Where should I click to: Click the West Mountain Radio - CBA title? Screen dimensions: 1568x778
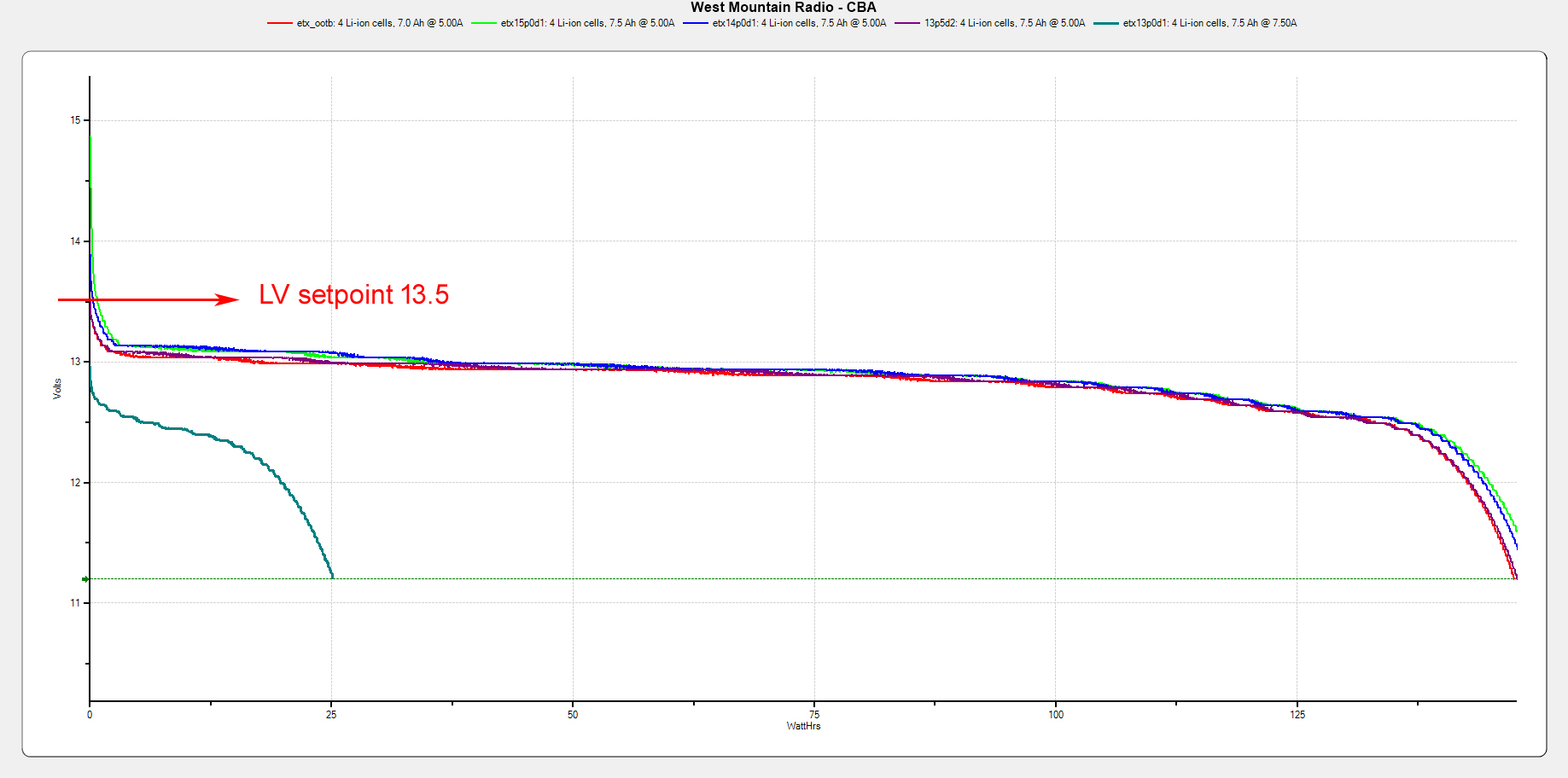[783, 8]
